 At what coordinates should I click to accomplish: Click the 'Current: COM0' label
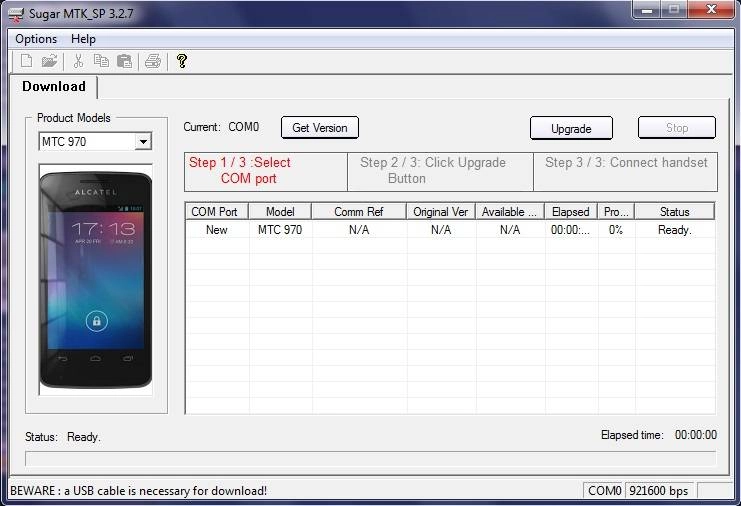click(221, 127)
